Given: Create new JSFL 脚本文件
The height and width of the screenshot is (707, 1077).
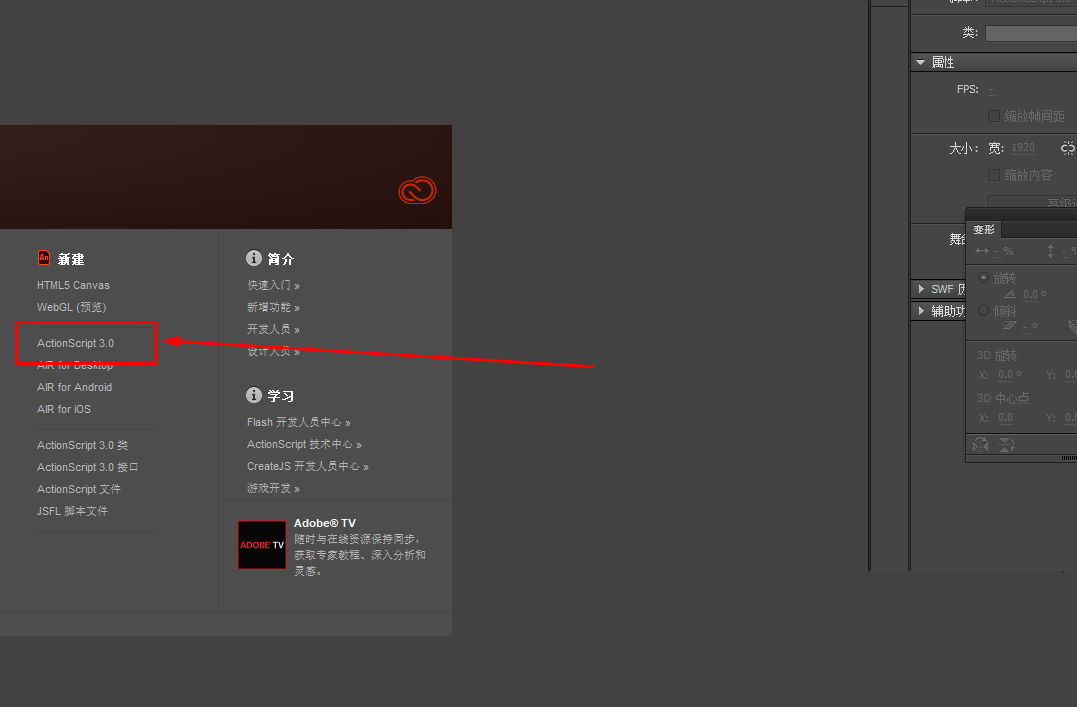Looking at the screenshot, I should pyautogui.click(x=72, y=511).
